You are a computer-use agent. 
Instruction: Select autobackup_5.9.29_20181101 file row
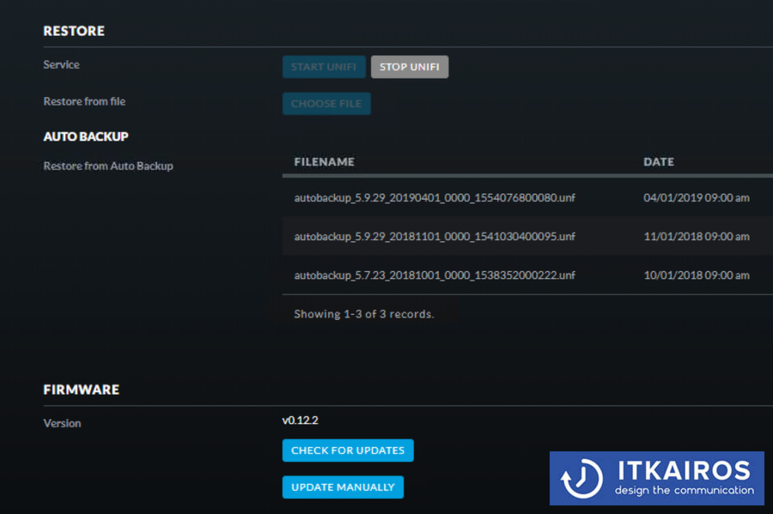coord(527,237)
